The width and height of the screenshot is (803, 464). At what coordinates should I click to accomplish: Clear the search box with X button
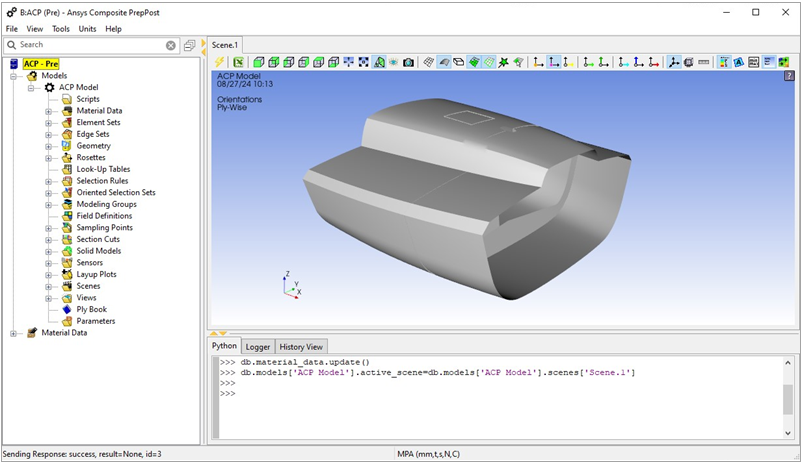(171, 46)
